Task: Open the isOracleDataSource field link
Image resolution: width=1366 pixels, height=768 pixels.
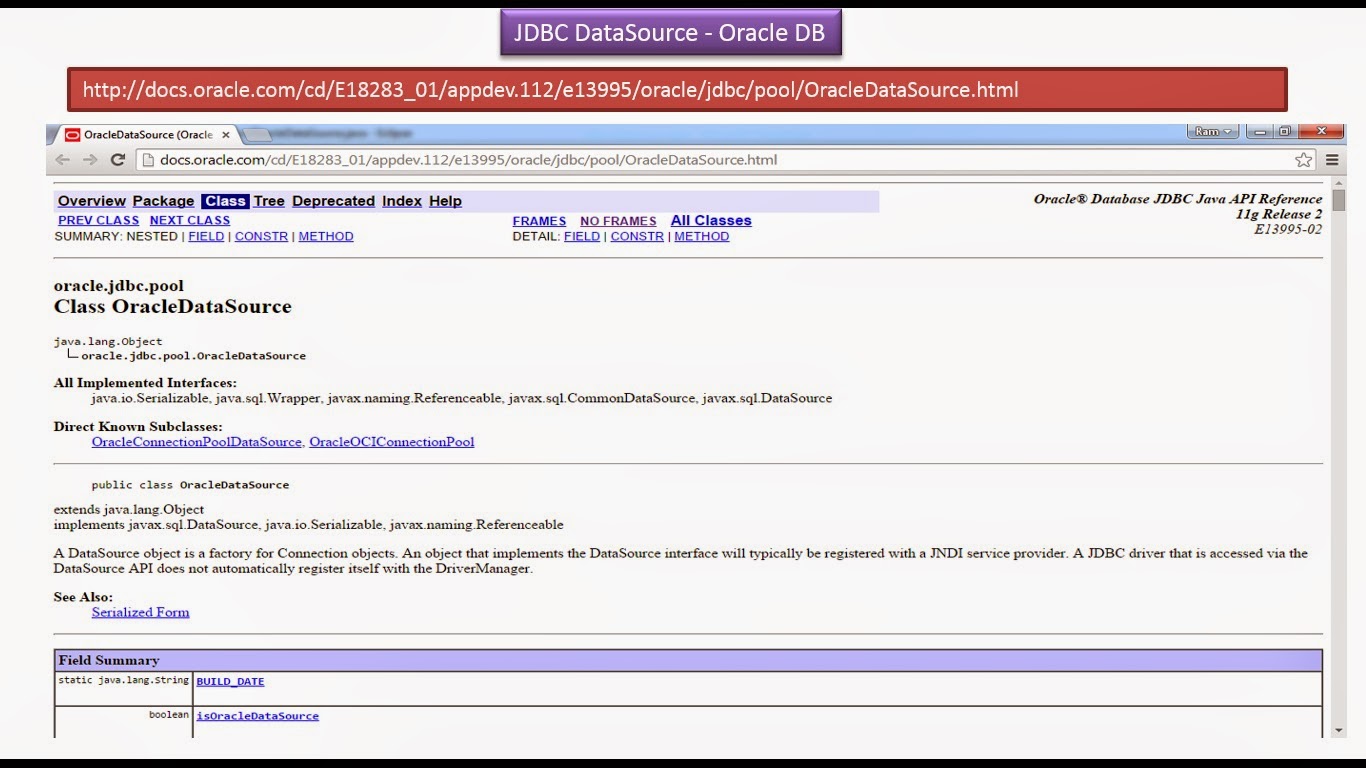Action: (x=258, y=715)
